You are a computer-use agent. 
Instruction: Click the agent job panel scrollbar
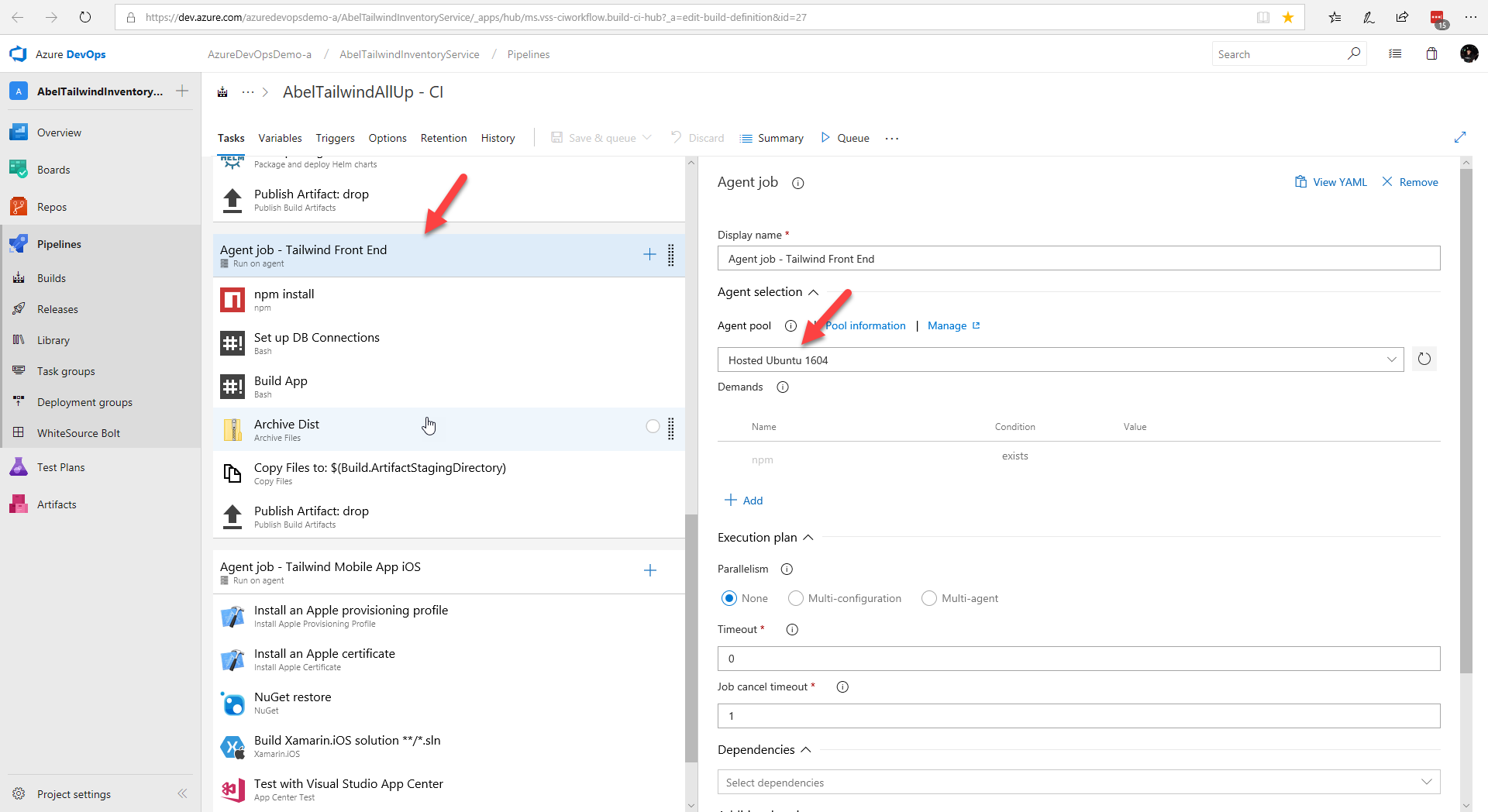click(x=1466, y=421)
